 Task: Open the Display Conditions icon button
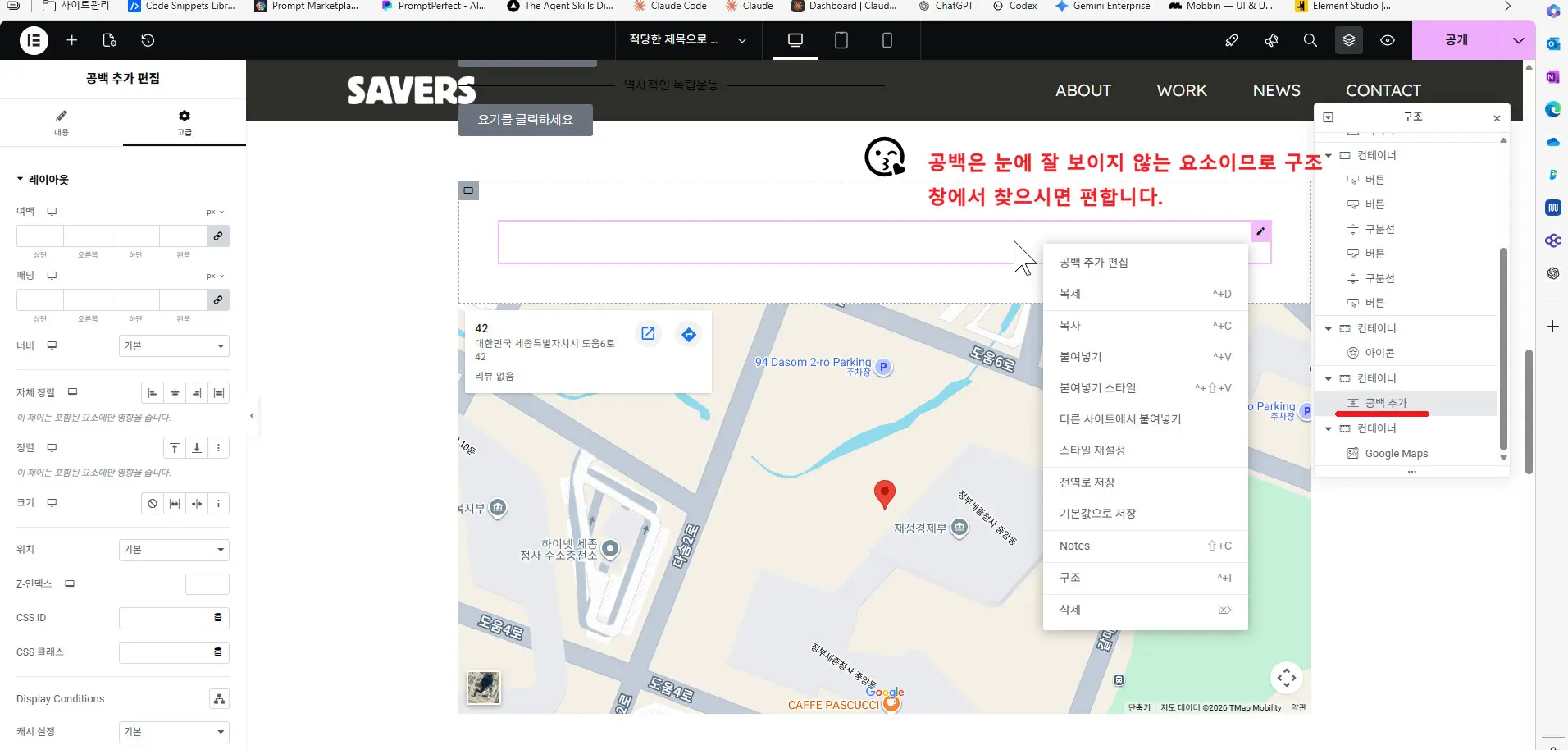[x=219, y=699]
